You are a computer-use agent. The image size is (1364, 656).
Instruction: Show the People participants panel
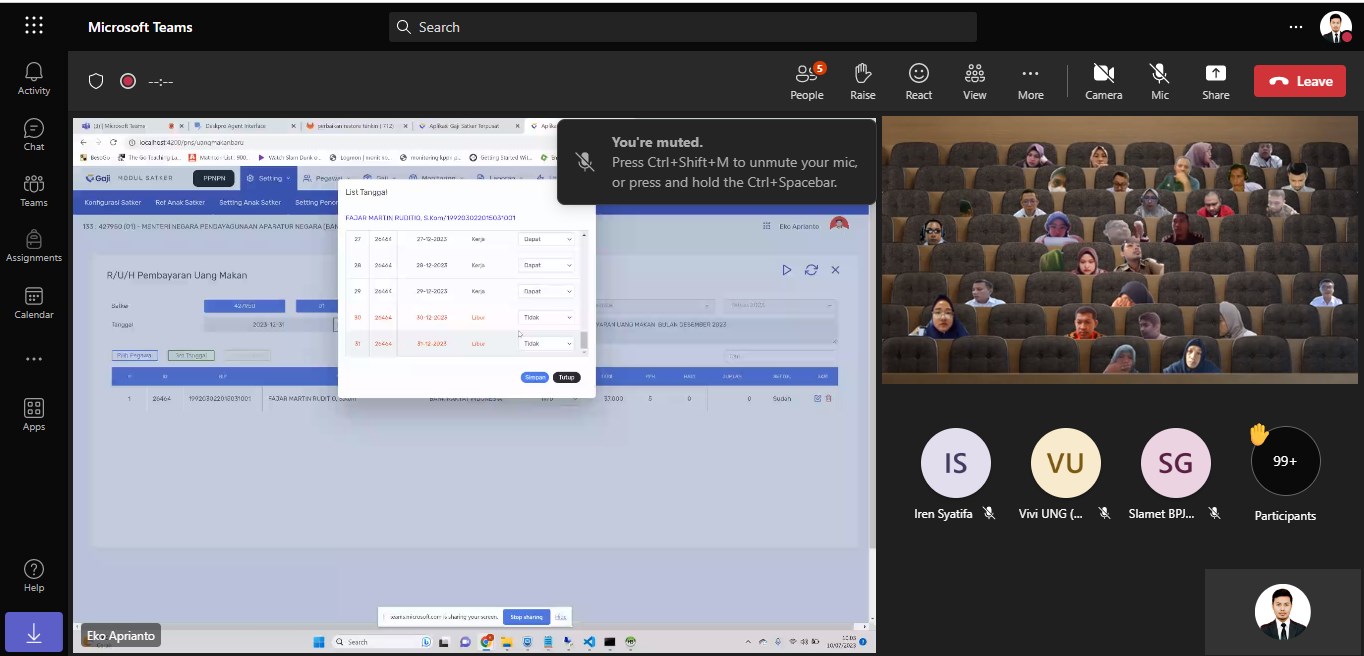(x=807, y=82)
